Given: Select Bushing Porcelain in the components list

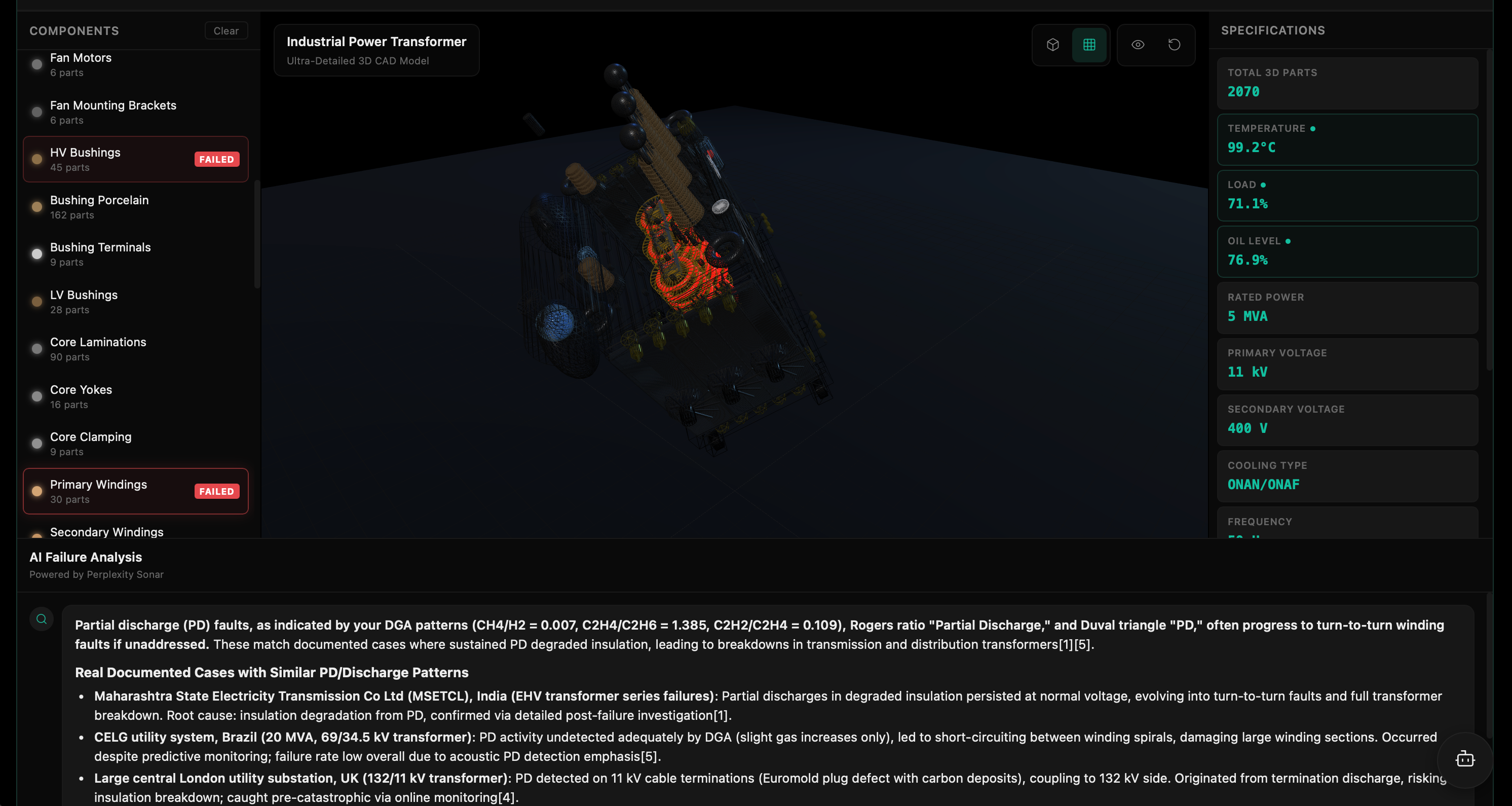Looking at the screenshot, I should coord(136,207).
